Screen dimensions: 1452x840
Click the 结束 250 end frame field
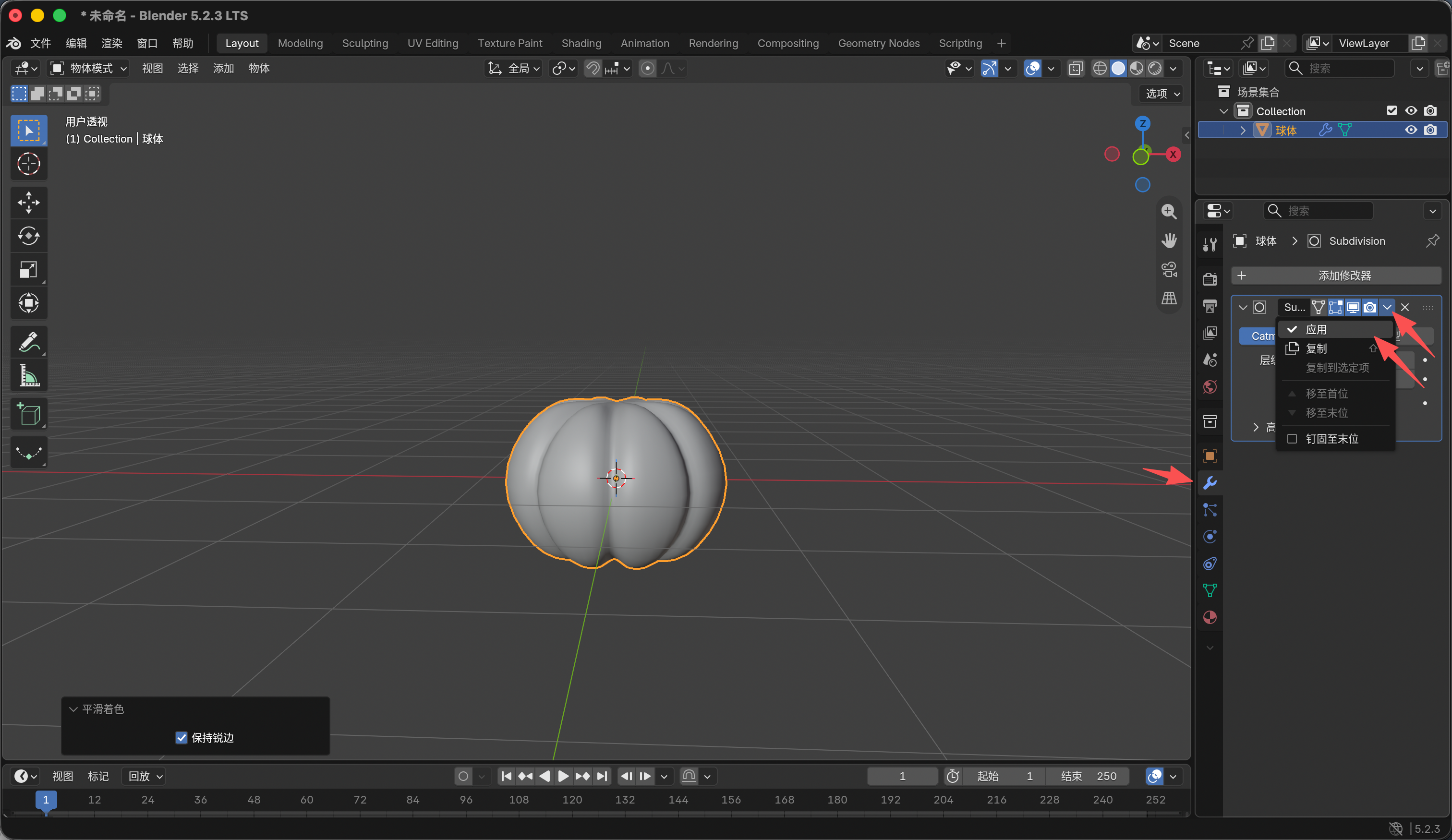(1088, 776)
